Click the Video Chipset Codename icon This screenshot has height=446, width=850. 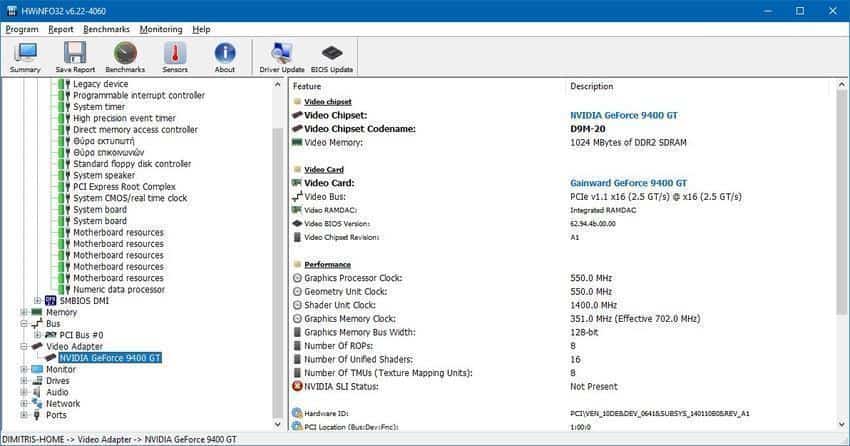[x=297, y=129]
